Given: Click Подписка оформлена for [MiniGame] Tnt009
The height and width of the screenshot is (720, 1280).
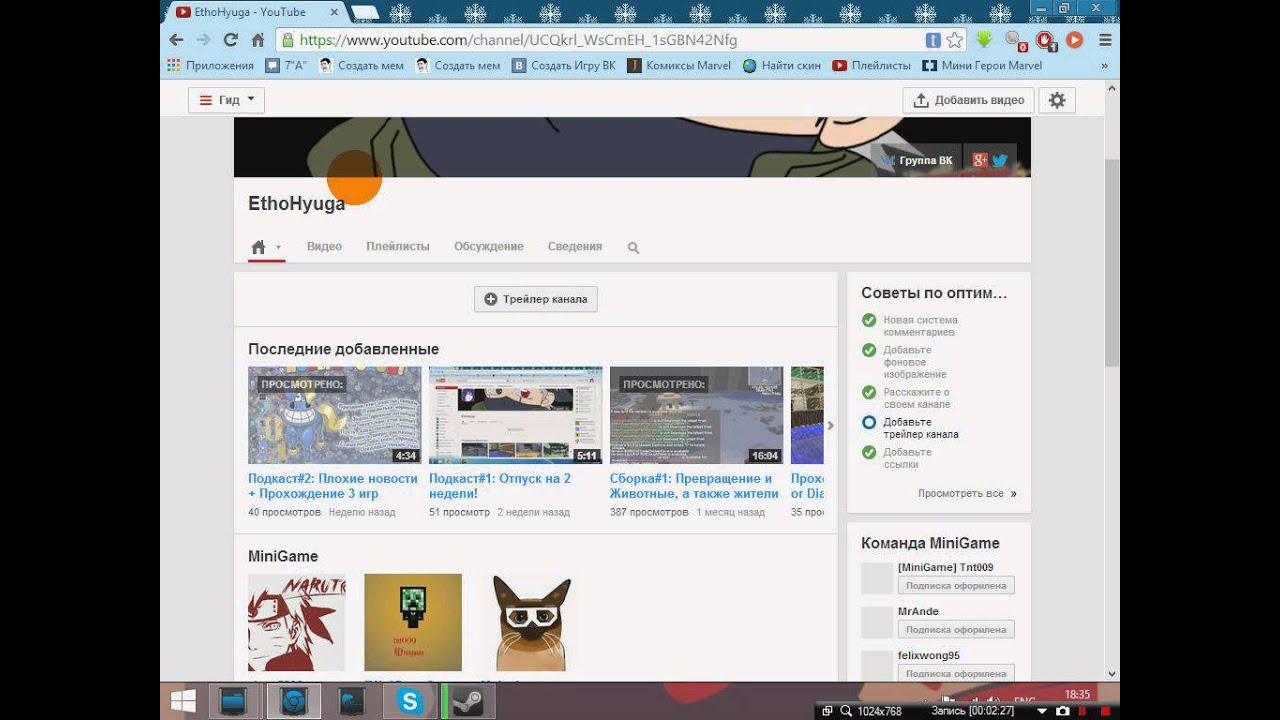Looking at the screenshot, I should (x=956, y=585).
